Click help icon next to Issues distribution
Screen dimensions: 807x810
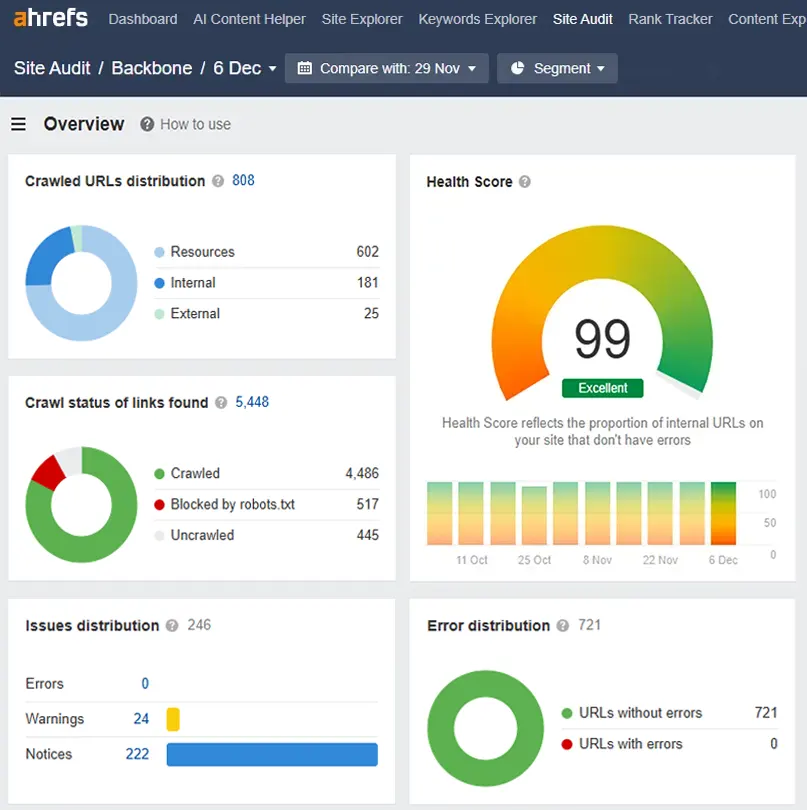point(172,626)
